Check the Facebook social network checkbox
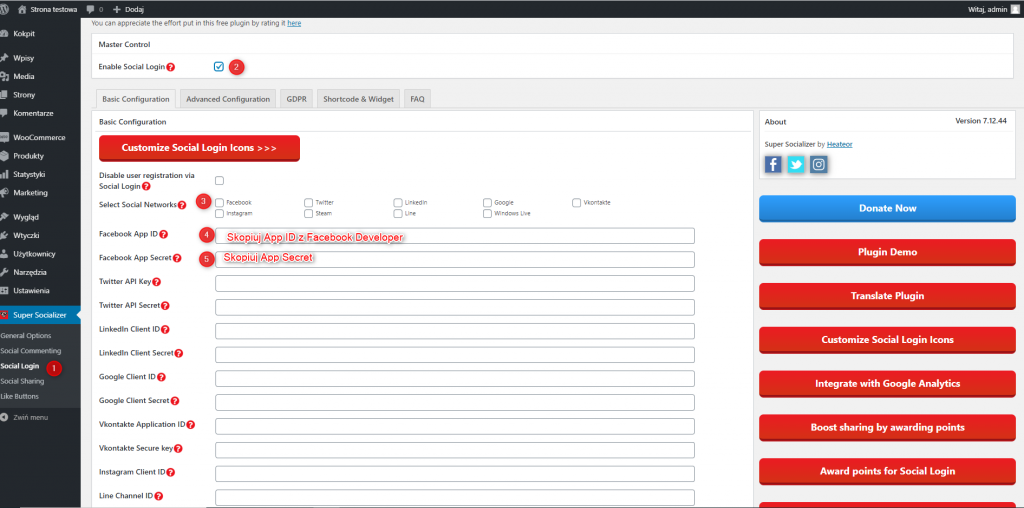Screen dimensions: 1024x508 pos(220,202)
